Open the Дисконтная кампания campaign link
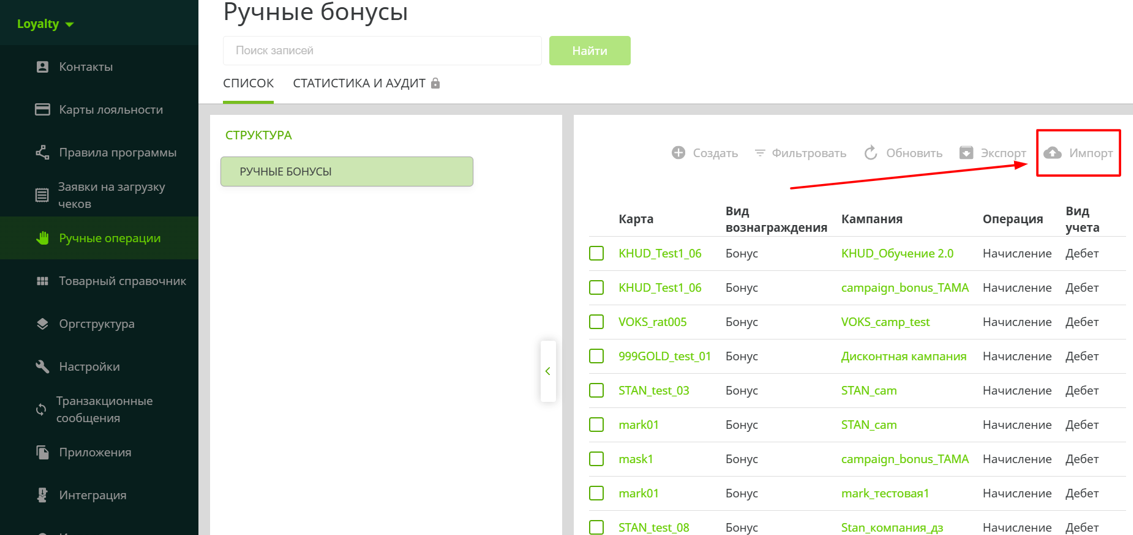The image size is (1133, 535). pos(903,356)
